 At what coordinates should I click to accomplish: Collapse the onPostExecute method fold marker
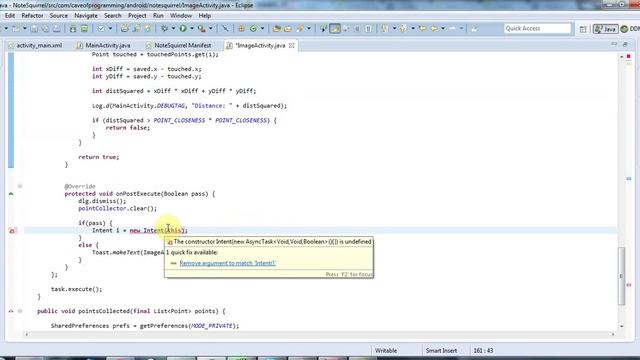click(20, 187)
